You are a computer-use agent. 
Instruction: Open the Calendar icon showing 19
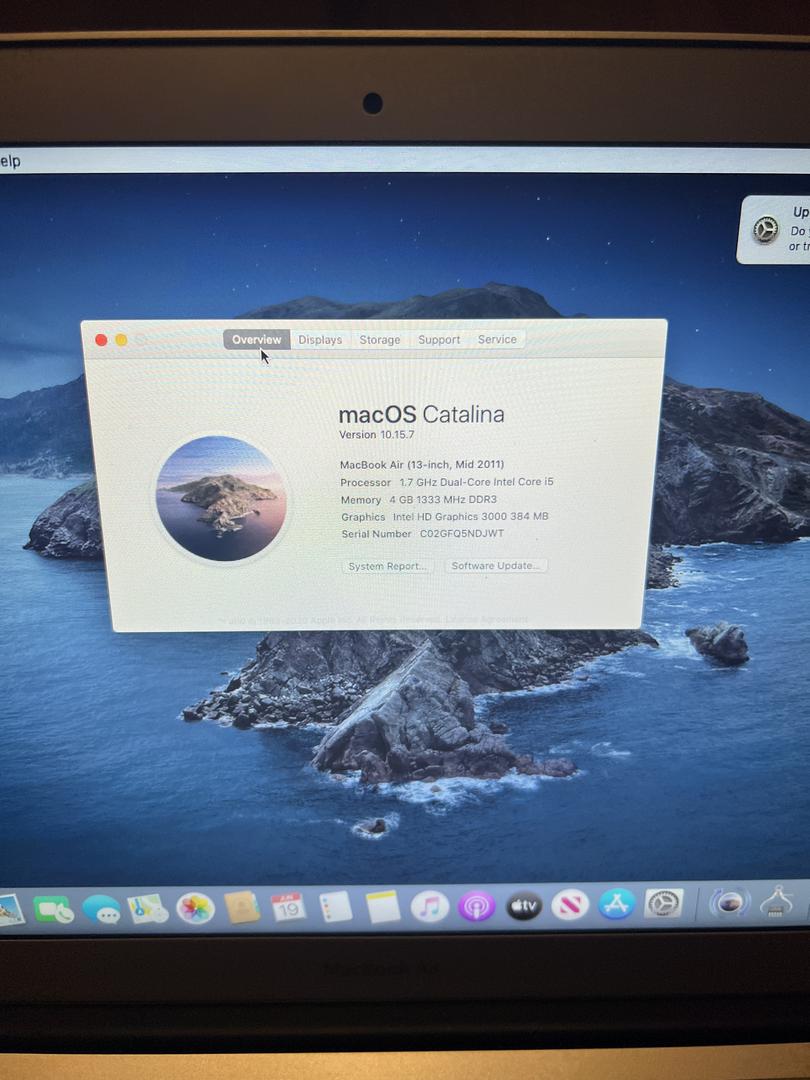click(x=289, y=908)
